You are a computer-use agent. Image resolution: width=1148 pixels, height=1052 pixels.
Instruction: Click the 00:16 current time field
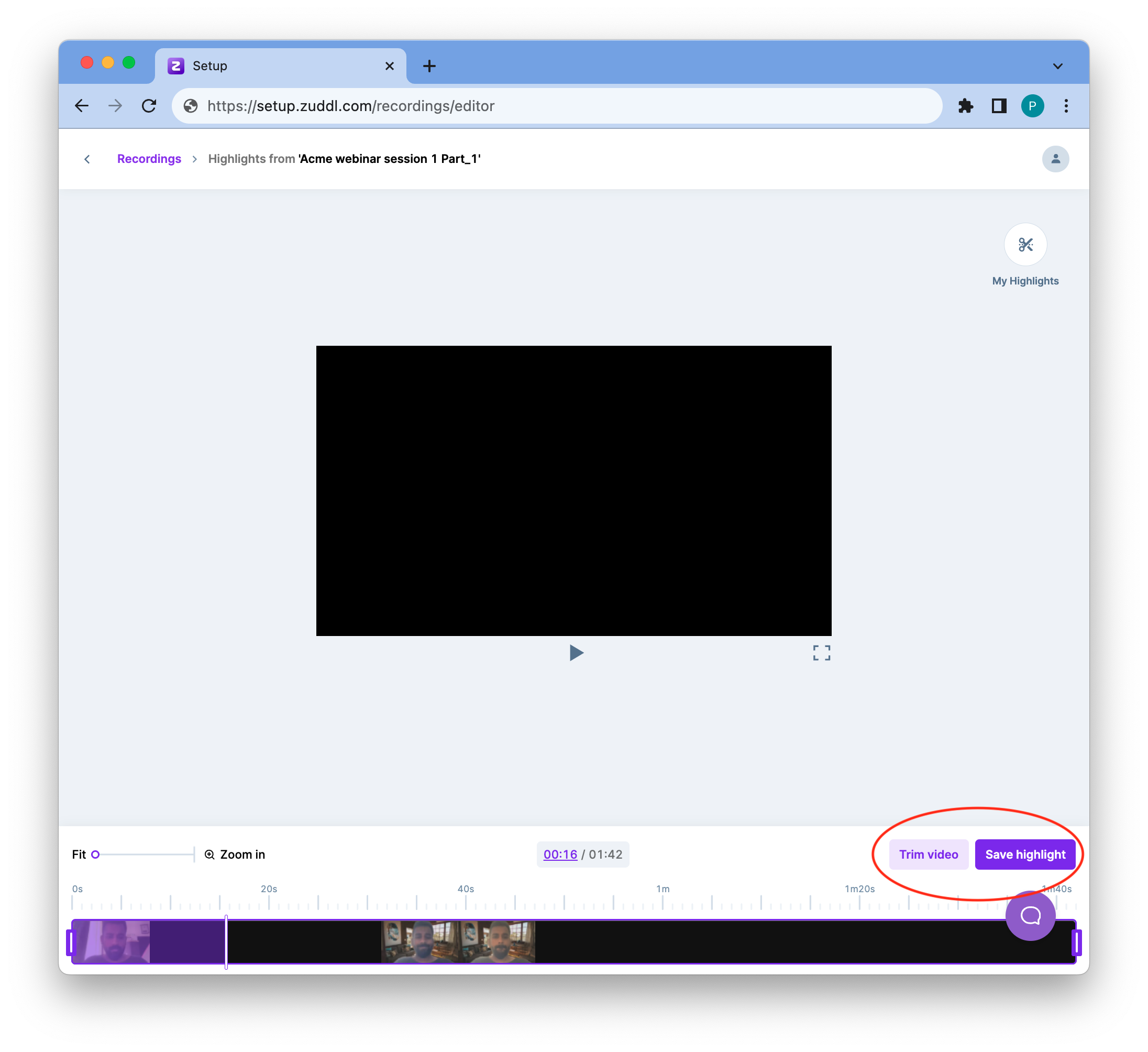(560, 854)
